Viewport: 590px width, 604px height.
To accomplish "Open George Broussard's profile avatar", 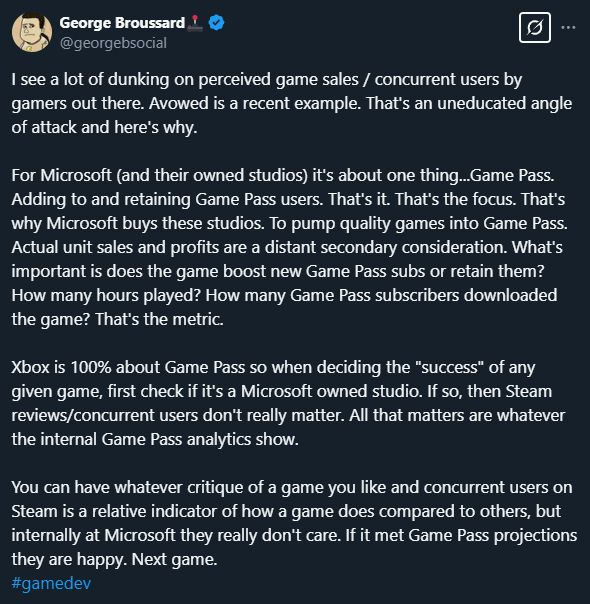I will tap(32, 32).
